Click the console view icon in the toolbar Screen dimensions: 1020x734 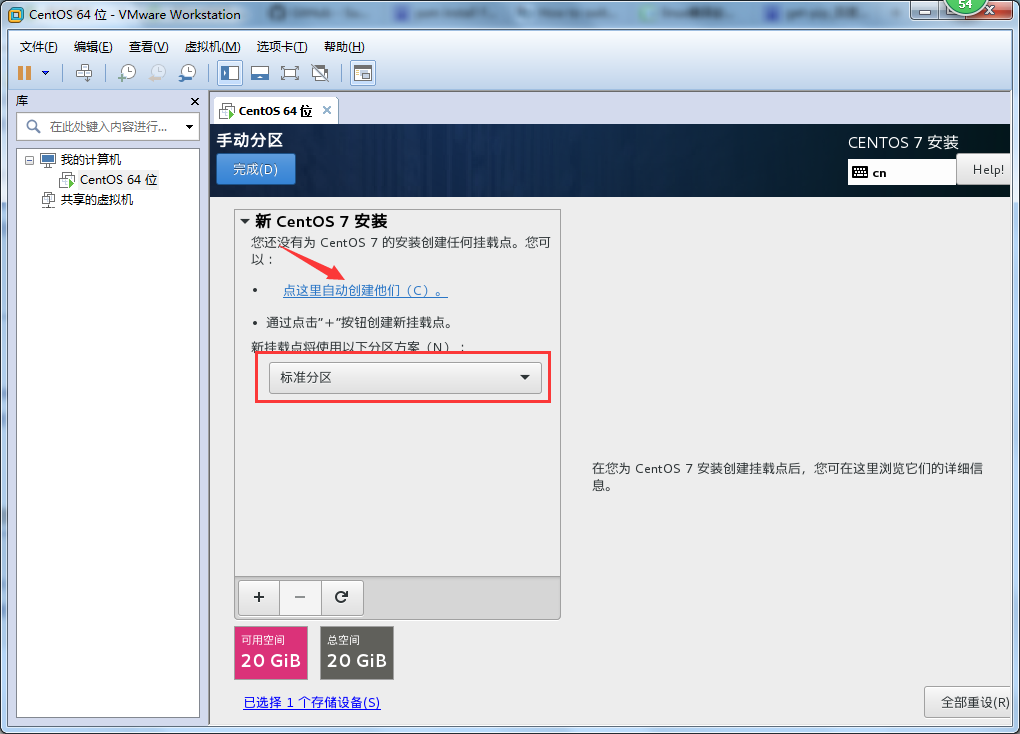tap(363, 73)
